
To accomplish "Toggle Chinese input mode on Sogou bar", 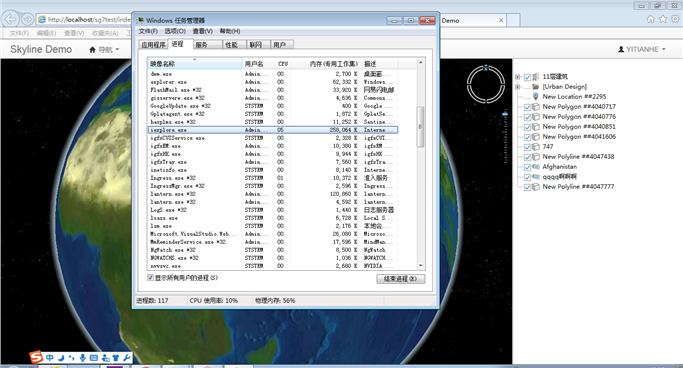I will pyautogui.click(x=50, y=358).
